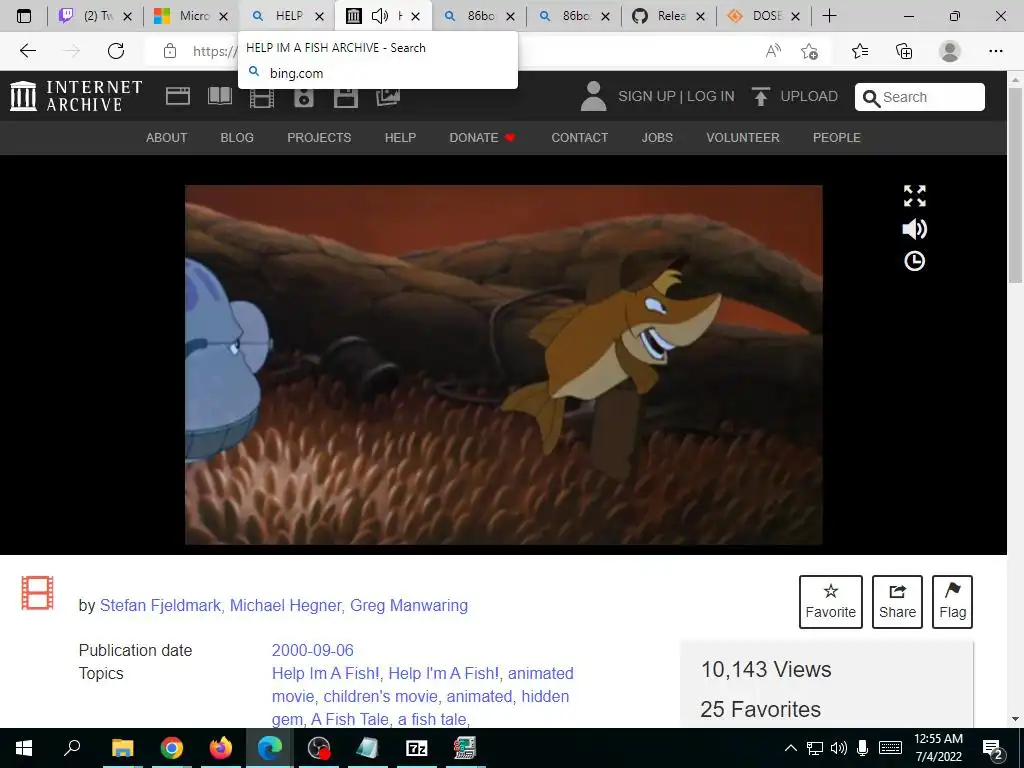Launch Google Chrome from the taskbar
The image size is (1024, 768).
click(171, 748)
